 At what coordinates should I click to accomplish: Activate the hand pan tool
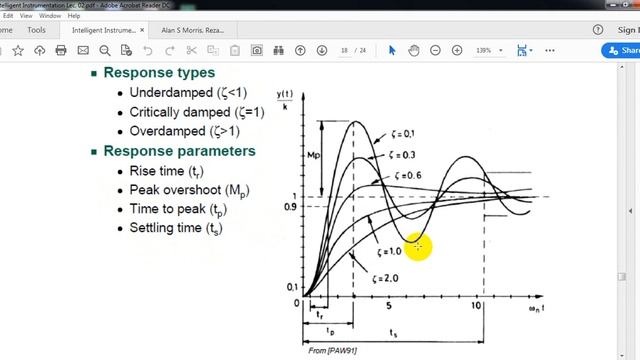[413, 51]
